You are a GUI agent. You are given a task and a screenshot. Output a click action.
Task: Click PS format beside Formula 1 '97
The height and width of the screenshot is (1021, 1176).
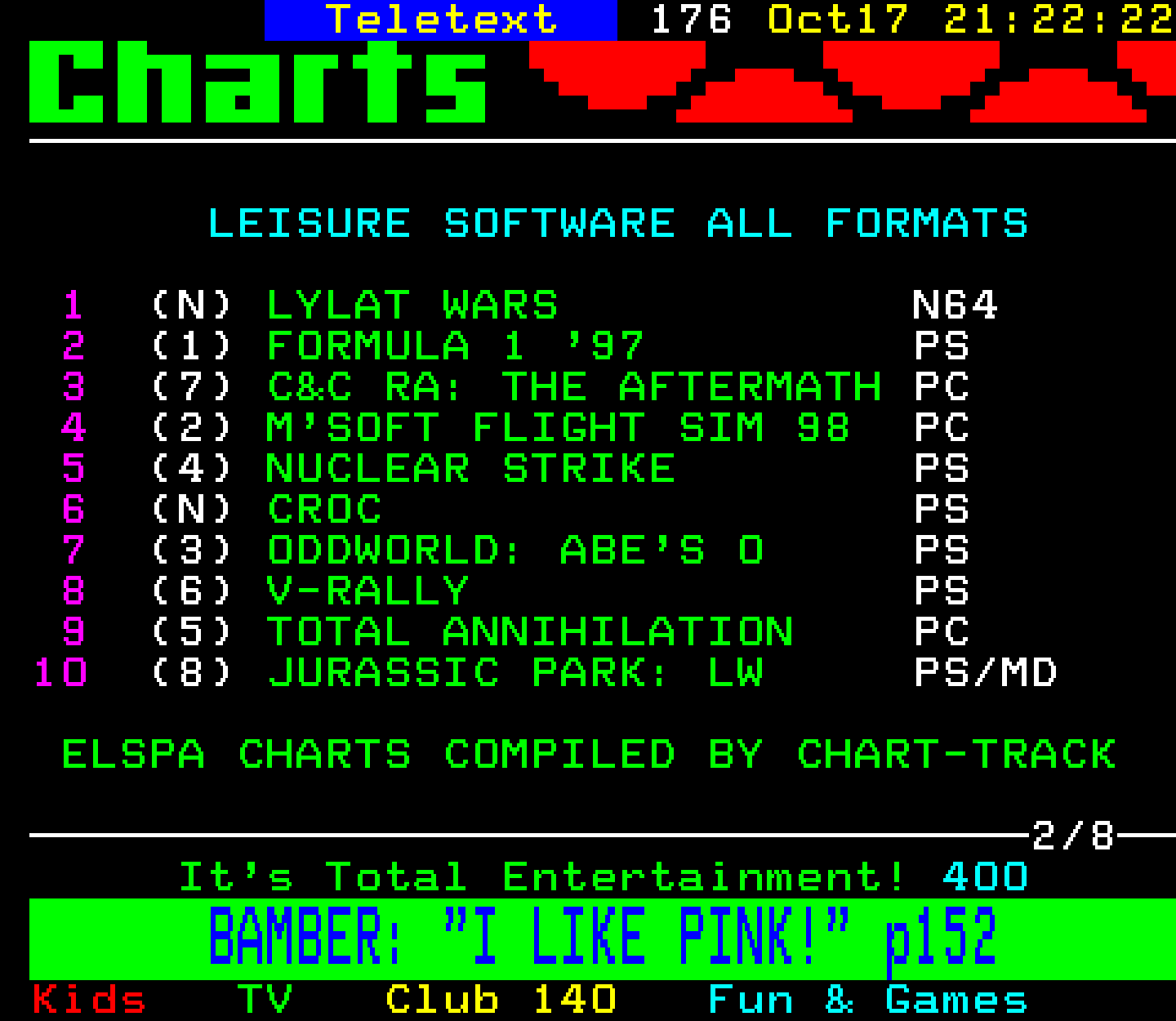click(942, 346)
